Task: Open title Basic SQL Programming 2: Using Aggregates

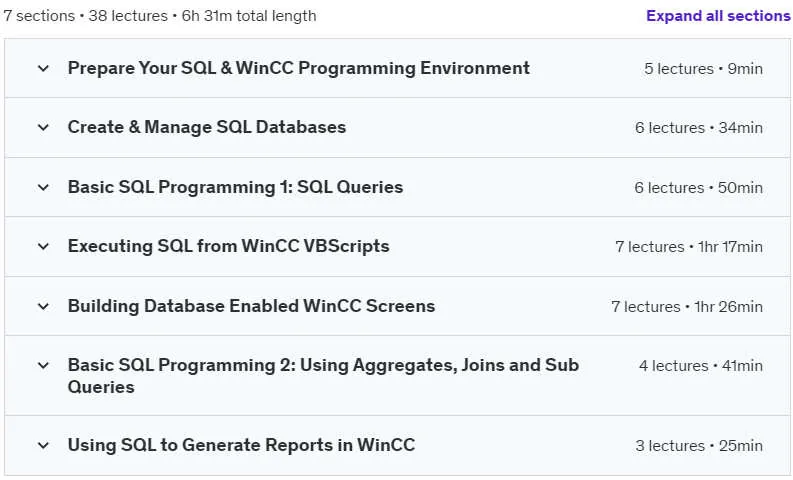Action: pyautogui.click(x=323, y=376)
